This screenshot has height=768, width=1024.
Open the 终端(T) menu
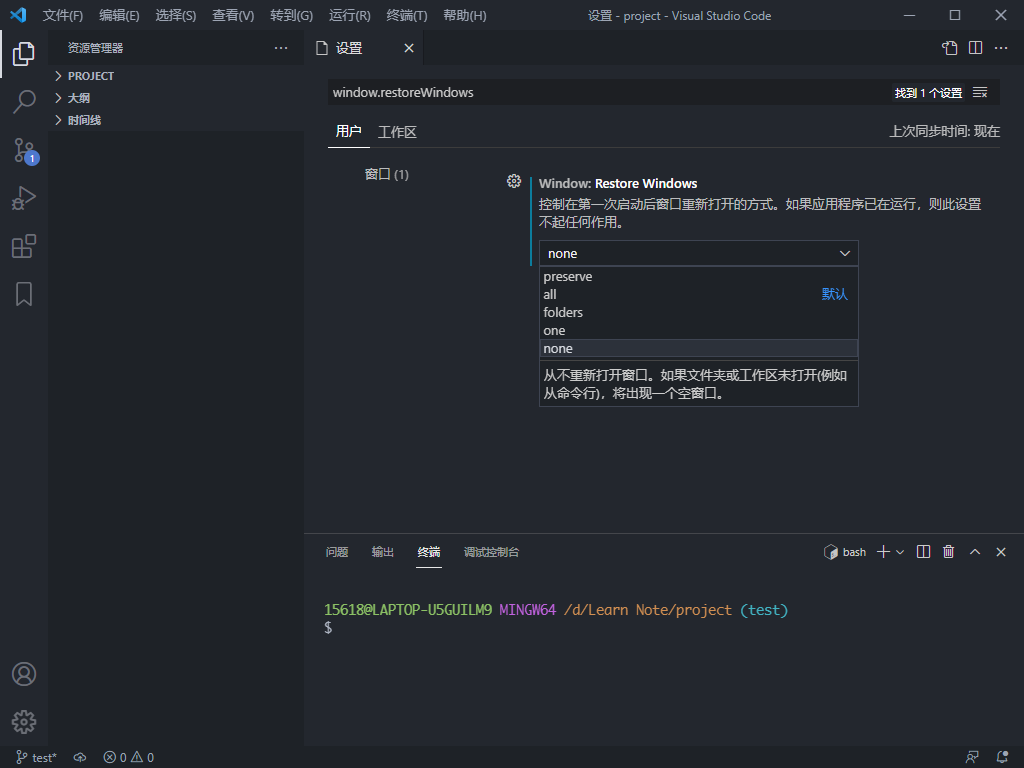click(407, 16)
